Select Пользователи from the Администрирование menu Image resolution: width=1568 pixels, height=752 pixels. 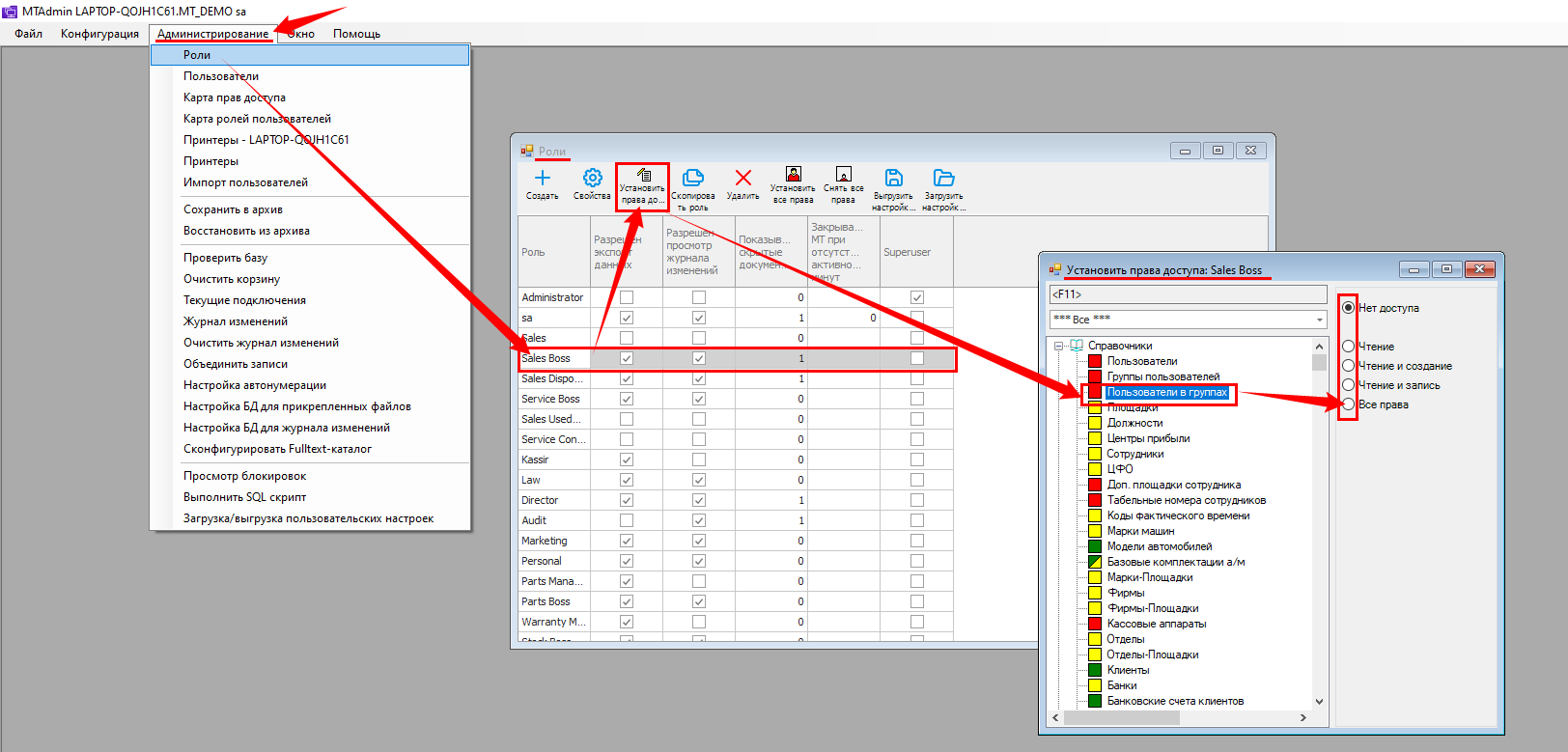pos(221,76)
